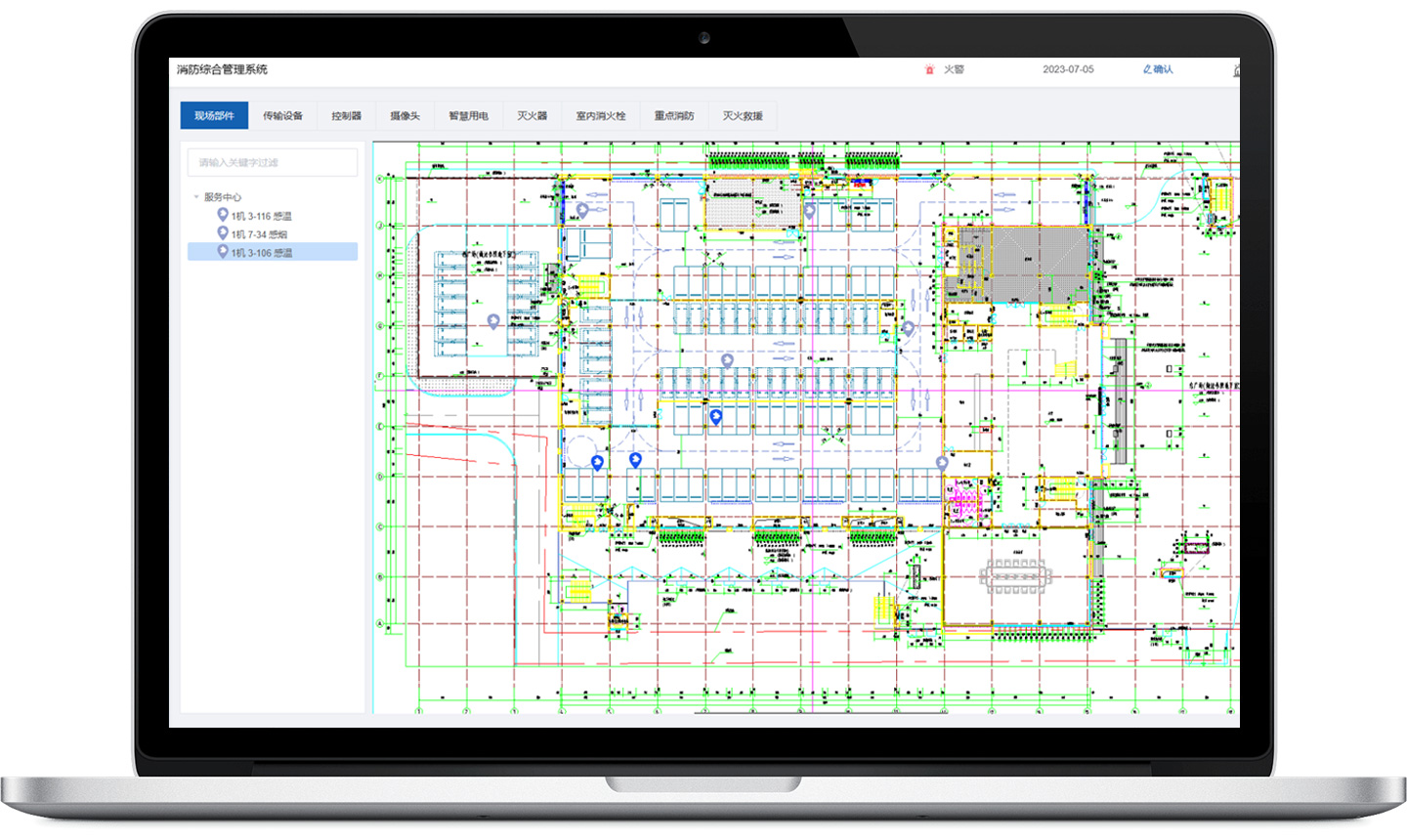Select the 传输设备 tab
1407x840 pixels.
(x=281, y=115)
